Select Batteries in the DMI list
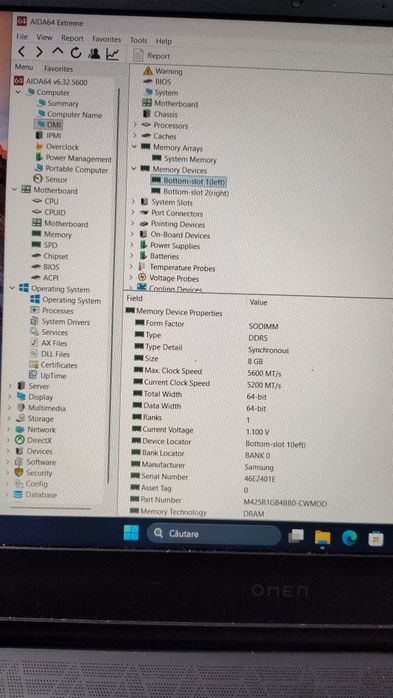This screenshot has height=698, width=393. pyautogui.click(x=159, y=256)
